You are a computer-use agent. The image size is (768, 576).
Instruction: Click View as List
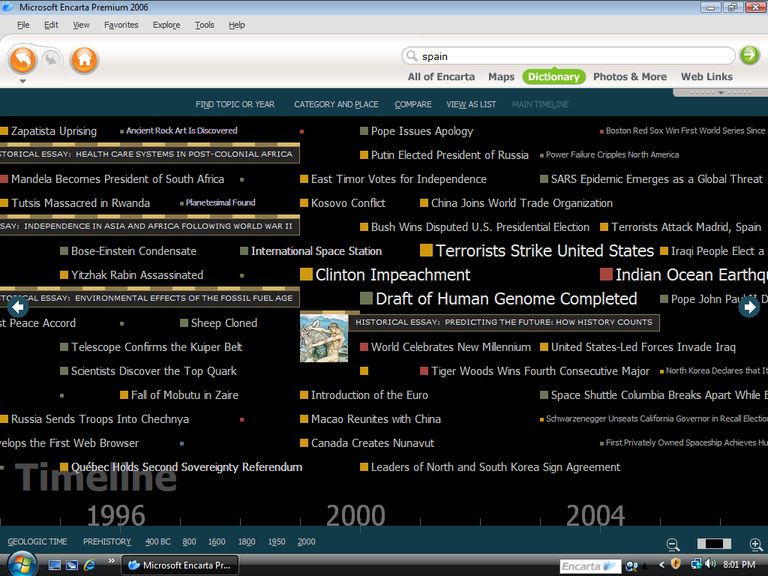coord(471,104)
